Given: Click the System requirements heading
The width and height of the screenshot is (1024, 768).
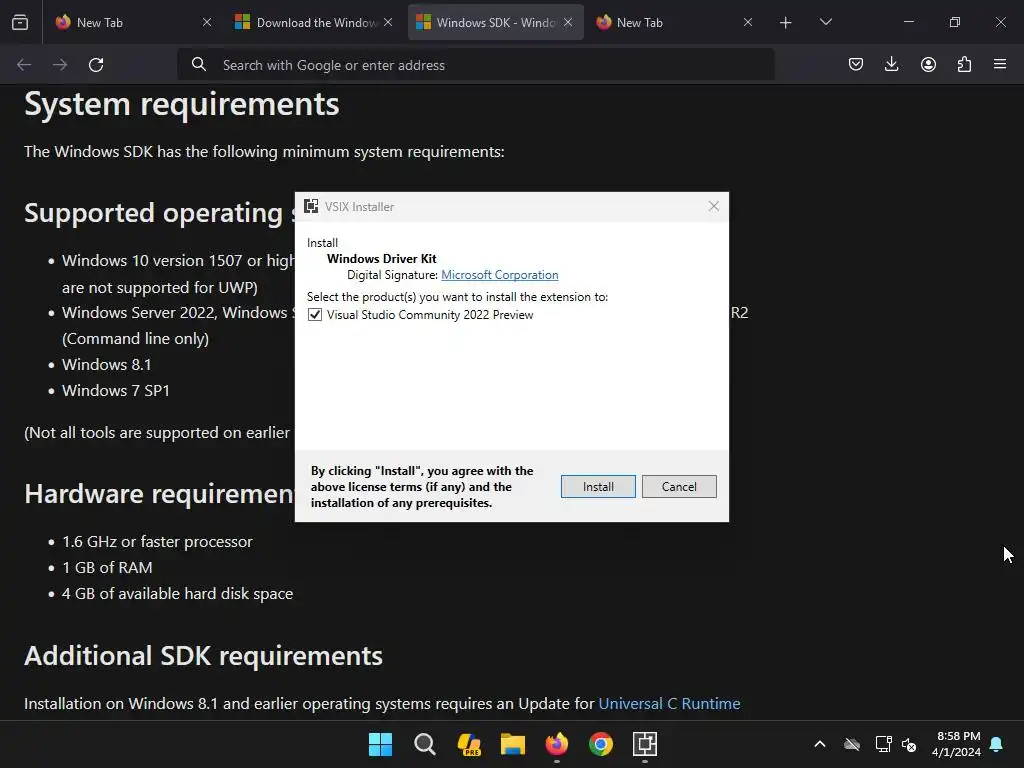Looking at the screenshot, I should pyautogui.click(x=182, y=104).
